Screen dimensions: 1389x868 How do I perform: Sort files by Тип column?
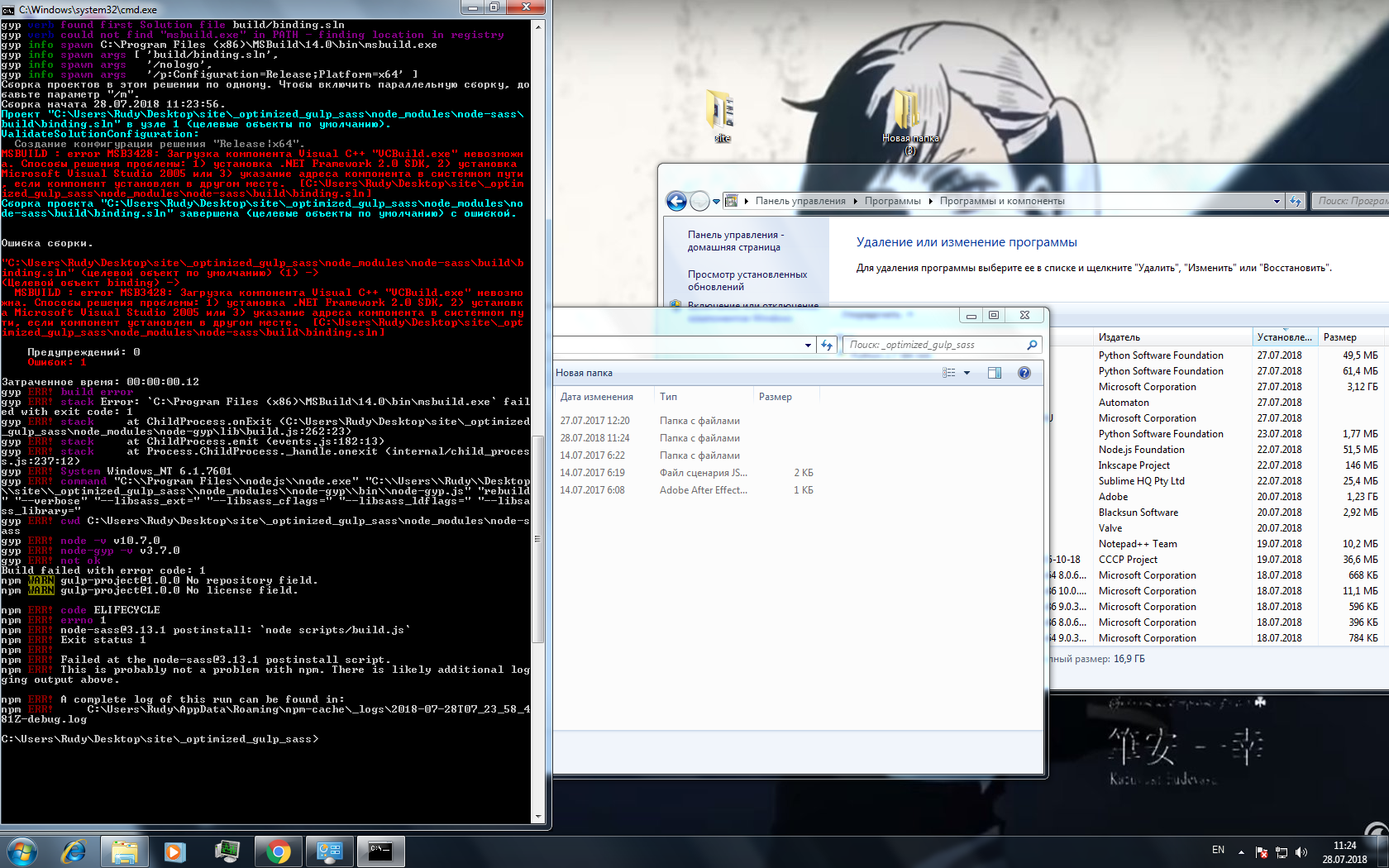[704, 397]
